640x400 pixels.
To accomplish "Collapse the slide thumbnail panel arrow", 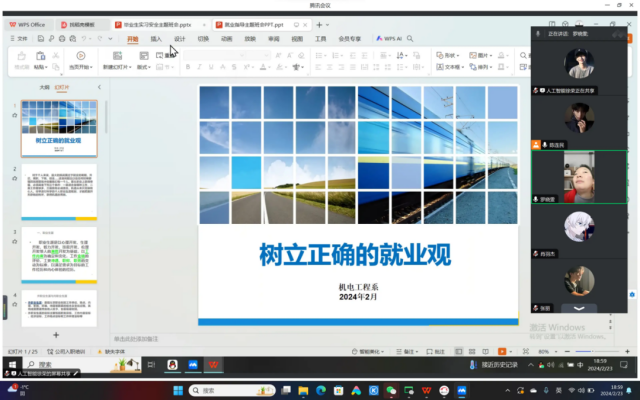I will (x=101, y=87).
